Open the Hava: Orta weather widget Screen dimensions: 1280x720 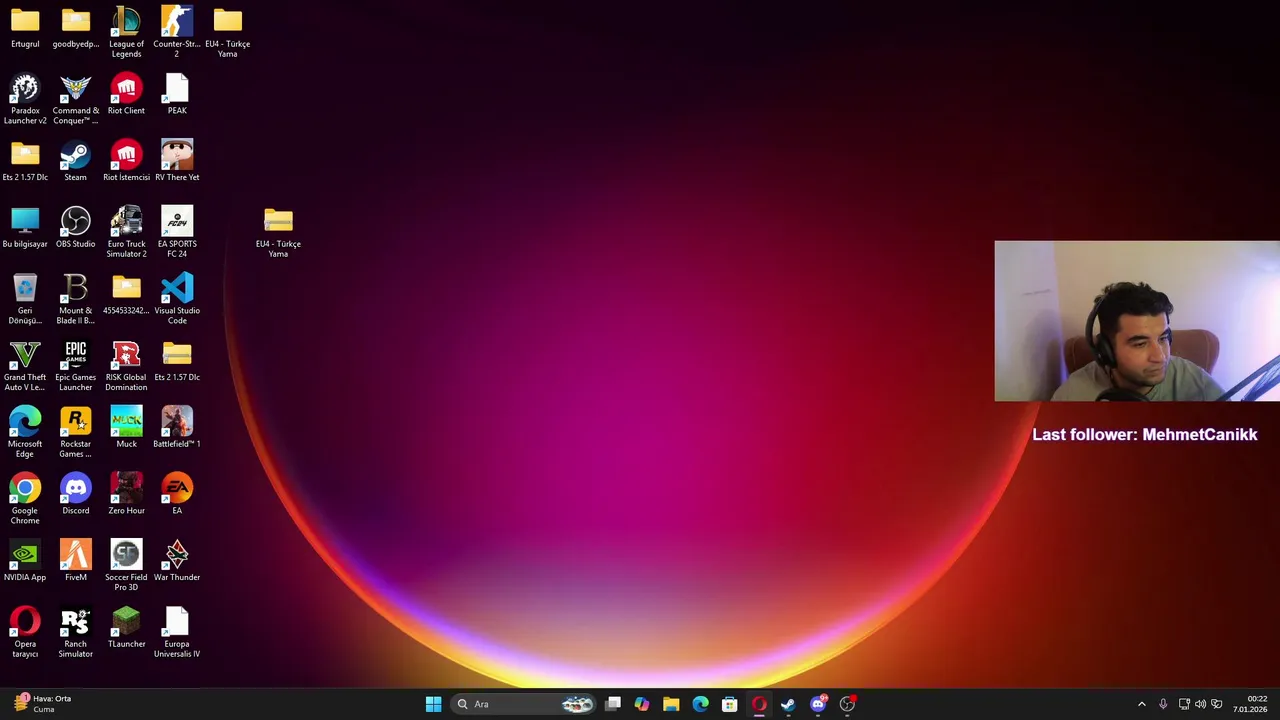[x=42, y=704]
